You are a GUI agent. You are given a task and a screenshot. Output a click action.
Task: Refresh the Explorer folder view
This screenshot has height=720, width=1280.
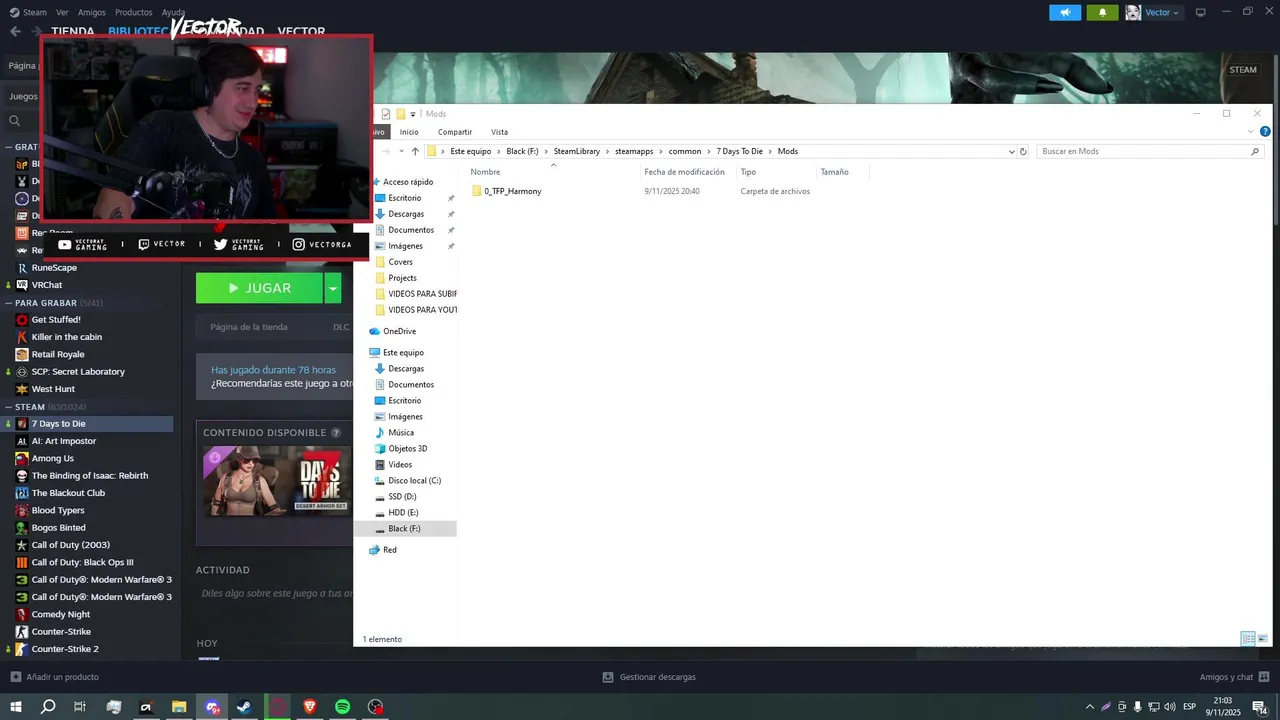1023,151
